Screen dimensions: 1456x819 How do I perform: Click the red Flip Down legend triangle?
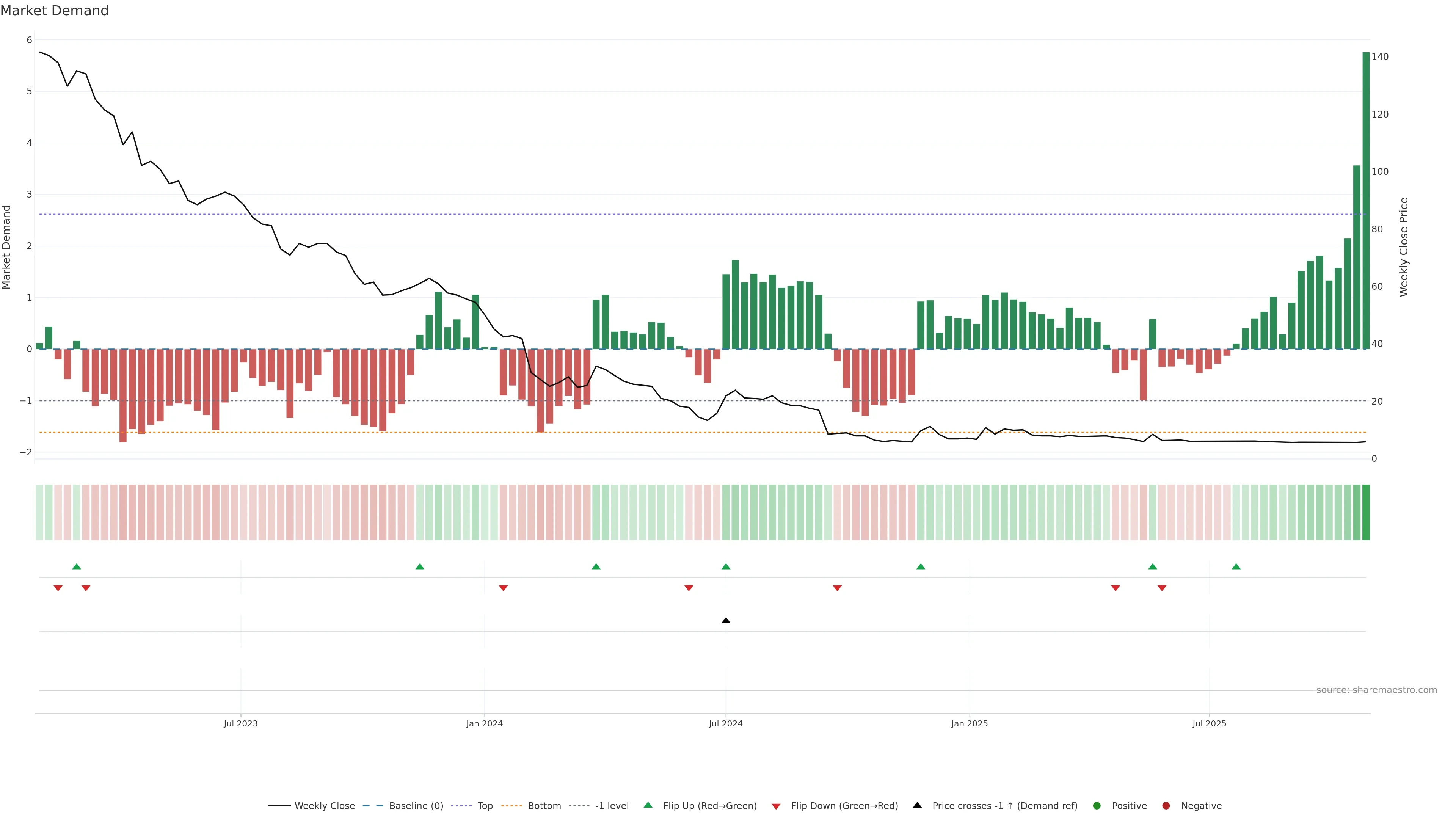pos(776,806)
